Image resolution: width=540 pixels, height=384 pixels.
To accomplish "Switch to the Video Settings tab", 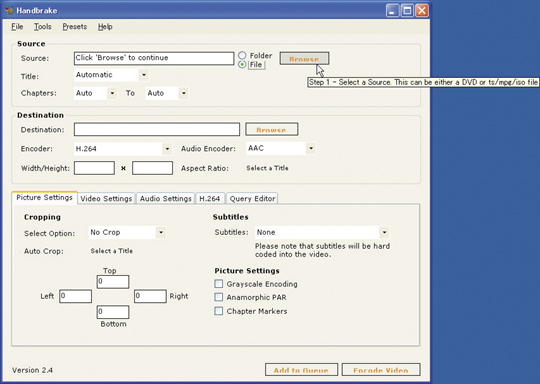I will (x=106, y=199).
